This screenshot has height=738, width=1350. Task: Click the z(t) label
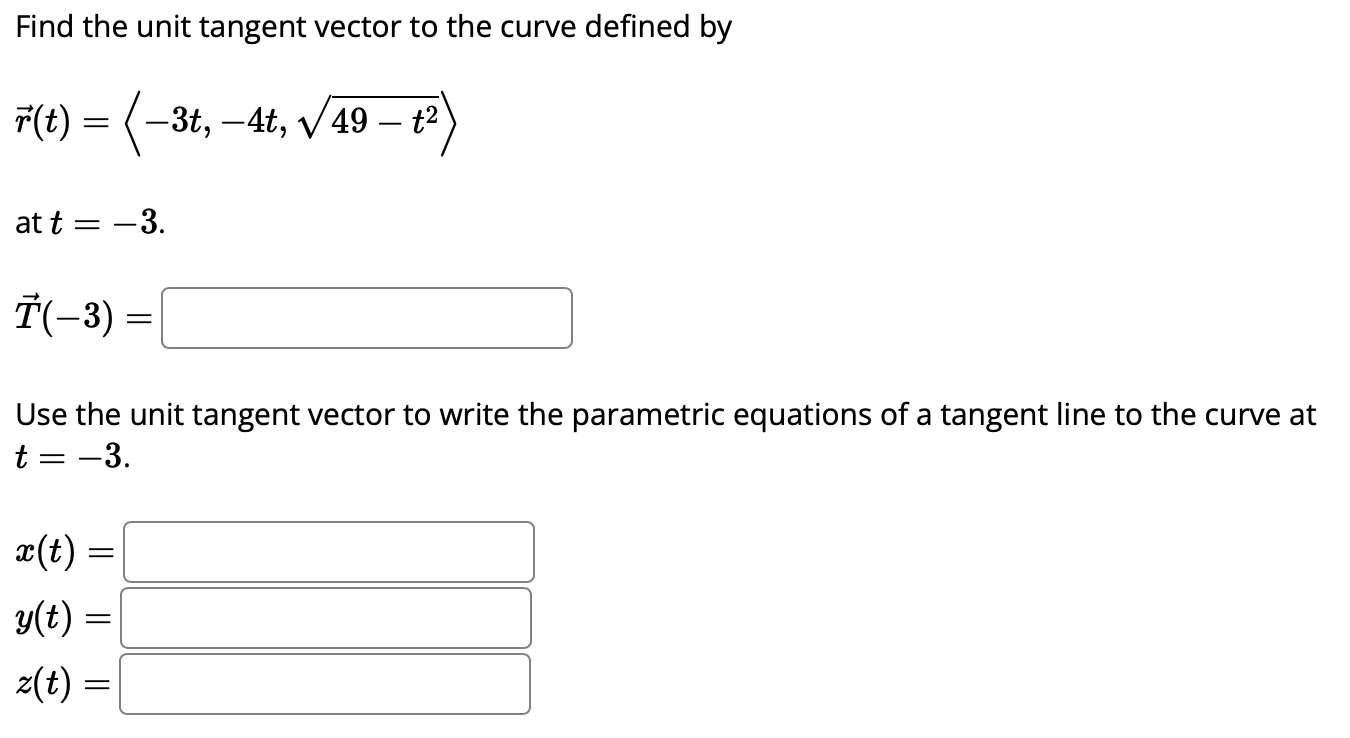(x=41, y=684)
